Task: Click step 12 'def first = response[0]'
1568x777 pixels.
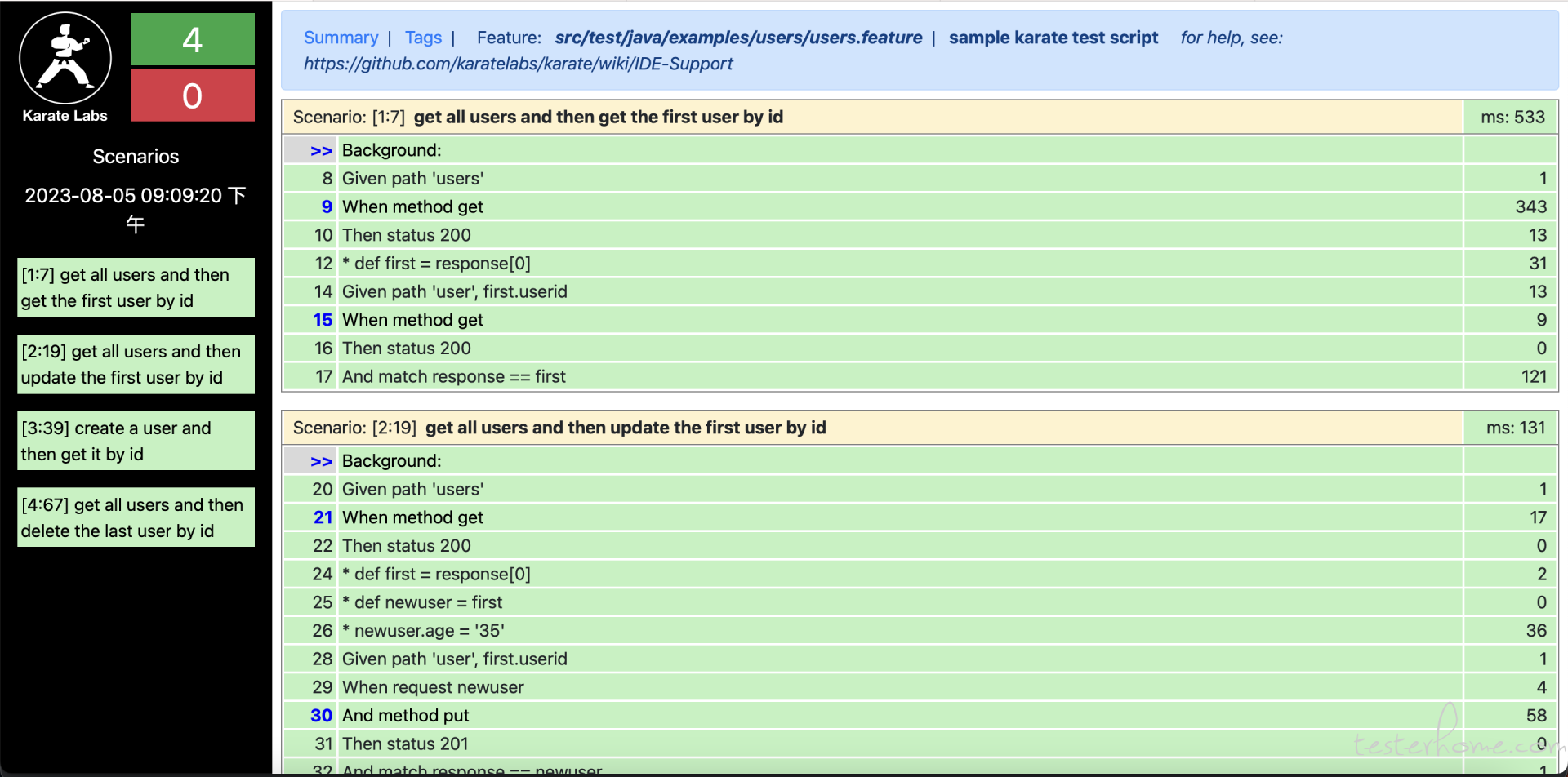Action: [x=900, y=264]
